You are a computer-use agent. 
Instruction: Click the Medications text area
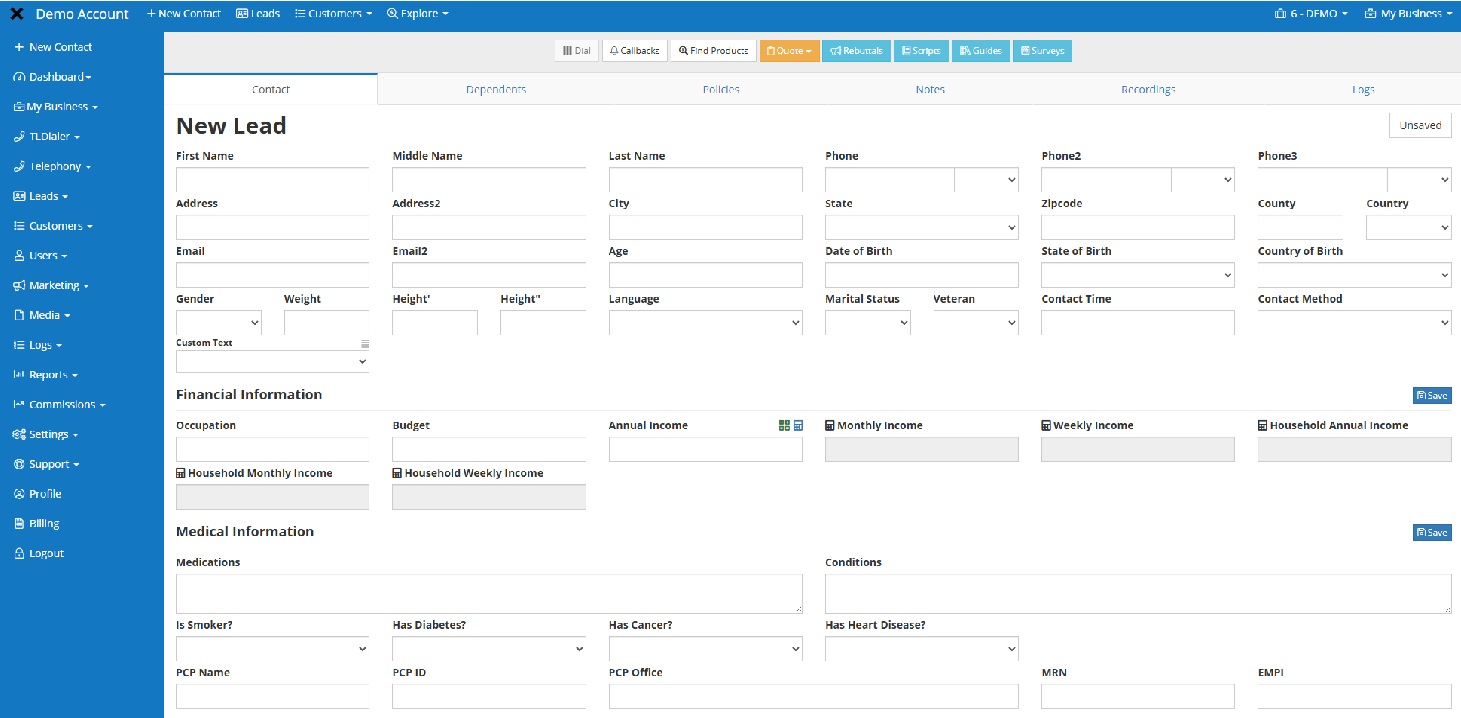pyautogui.click(x=489, y=594)
